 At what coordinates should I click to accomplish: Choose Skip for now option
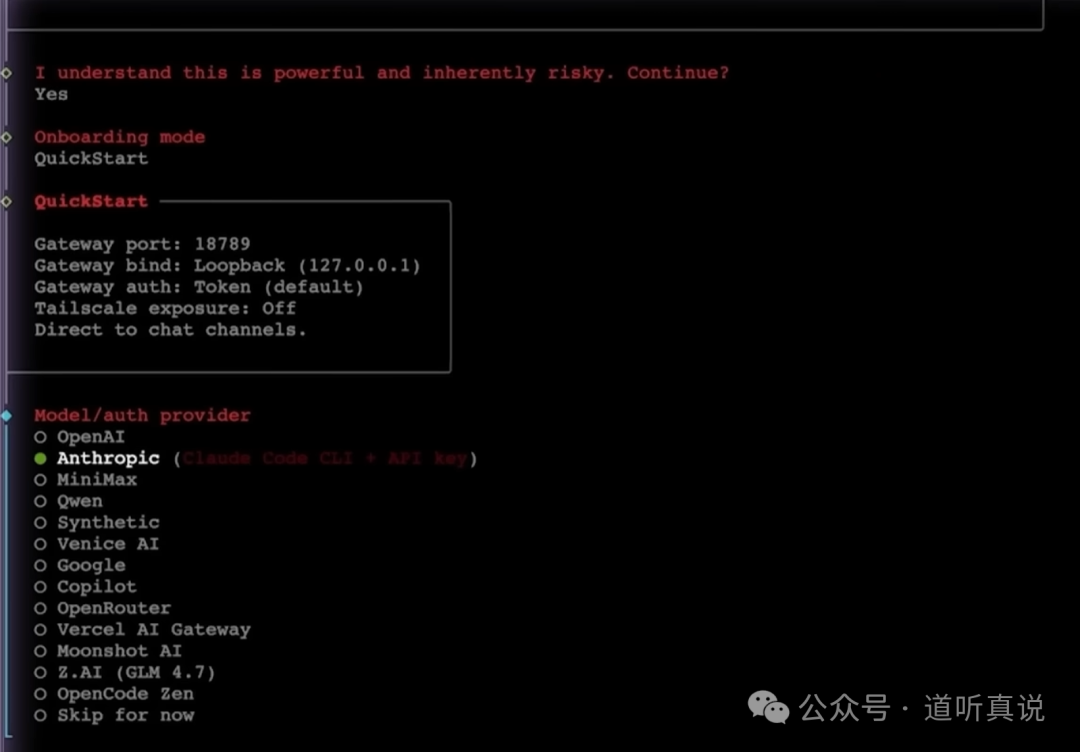tap(114, 714)
